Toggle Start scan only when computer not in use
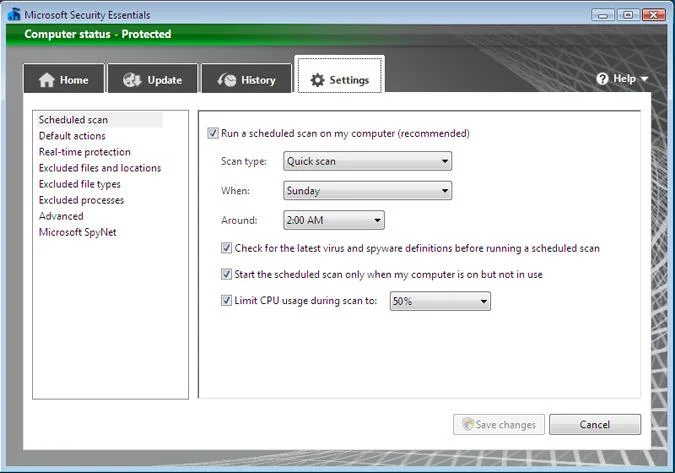This screenshot has width=675, height=473. pos(226,274)
